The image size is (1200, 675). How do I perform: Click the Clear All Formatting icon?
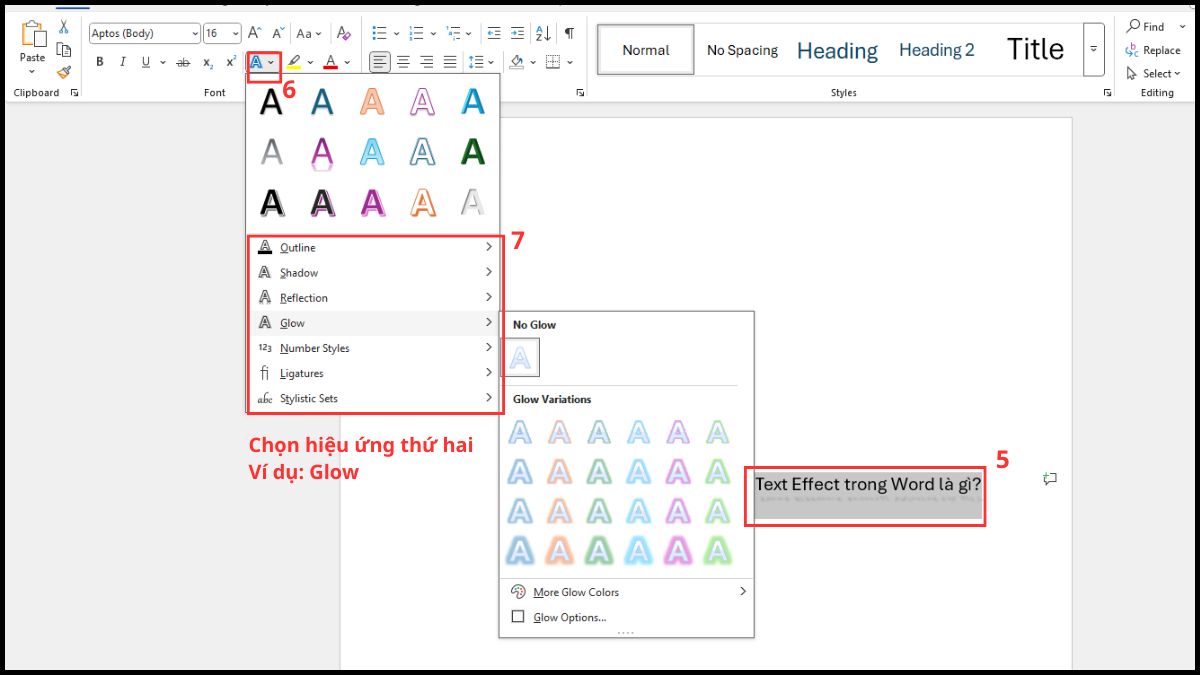pos(344,33)
